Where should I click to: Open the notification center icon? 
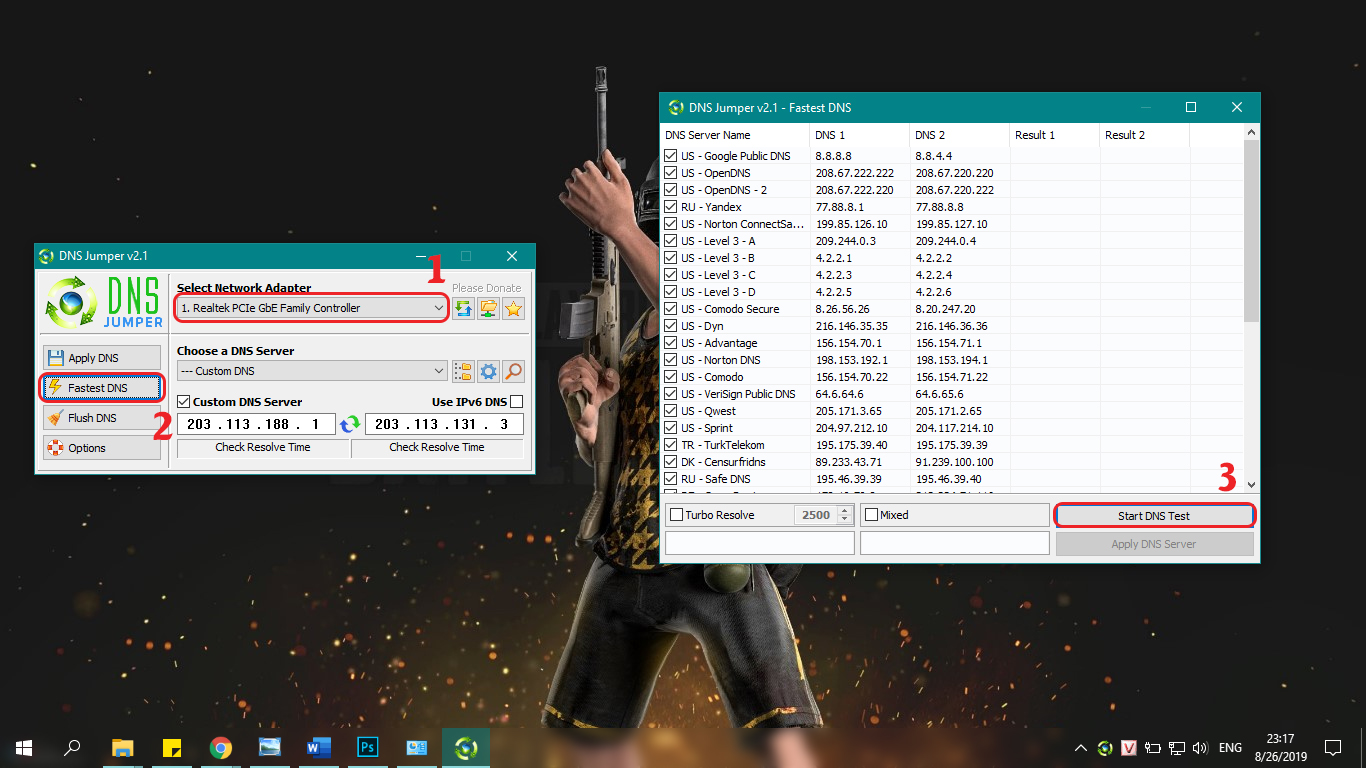(x=1332, y=747)
